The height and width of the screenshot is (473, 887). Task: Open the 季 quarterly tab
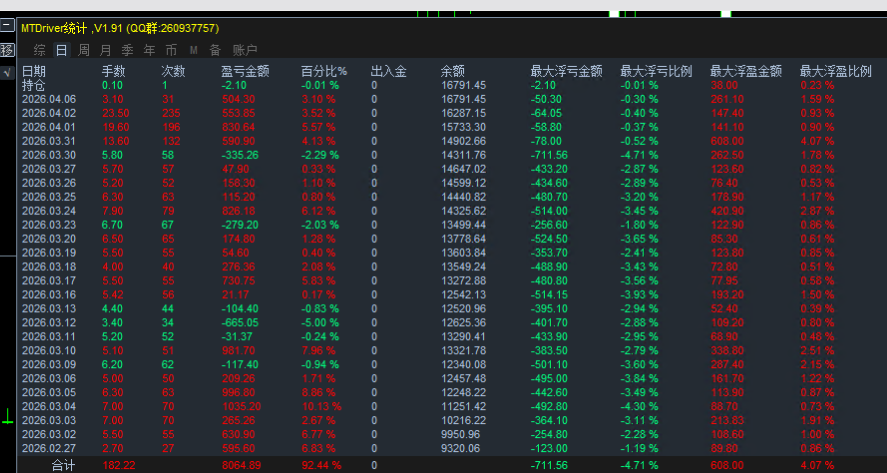128,50
